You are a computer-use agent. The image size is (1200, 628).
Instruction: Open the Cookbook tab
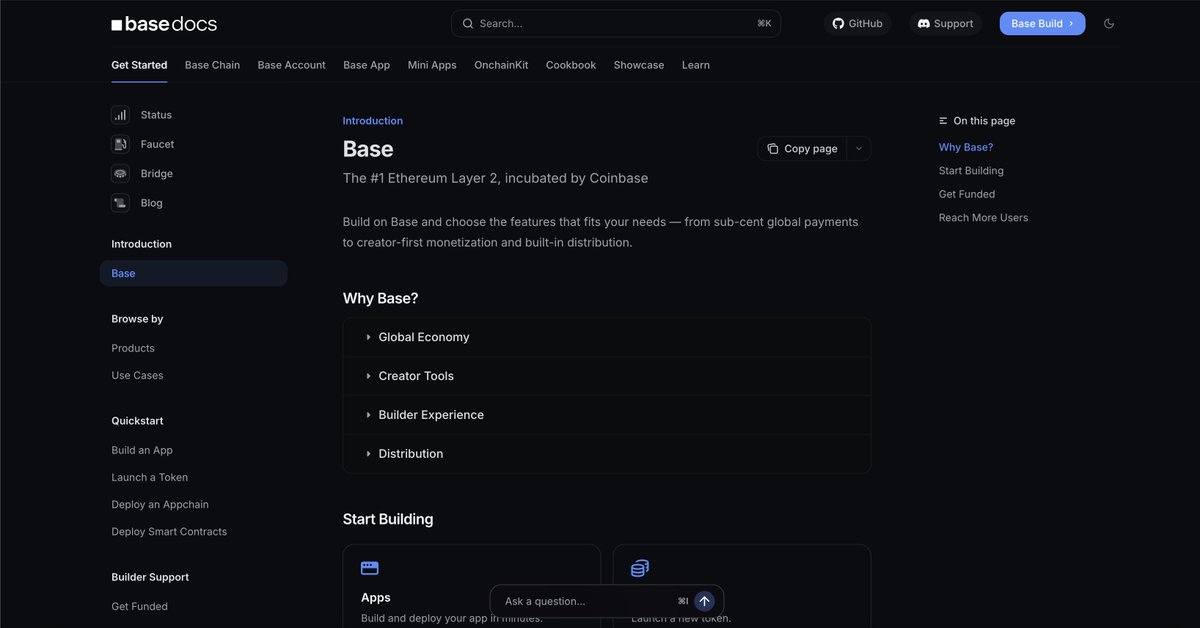[x=571, y=65]
